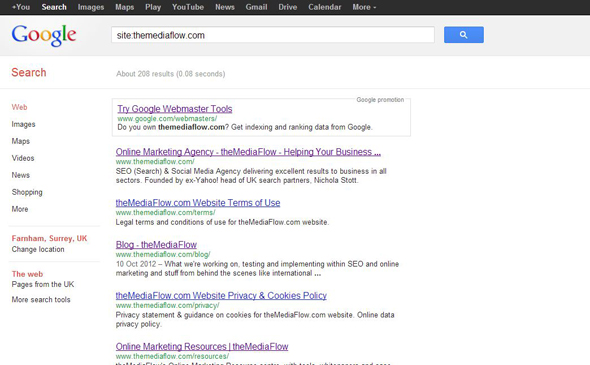Choose Pages from the UK filter

(x=43, y=284)
